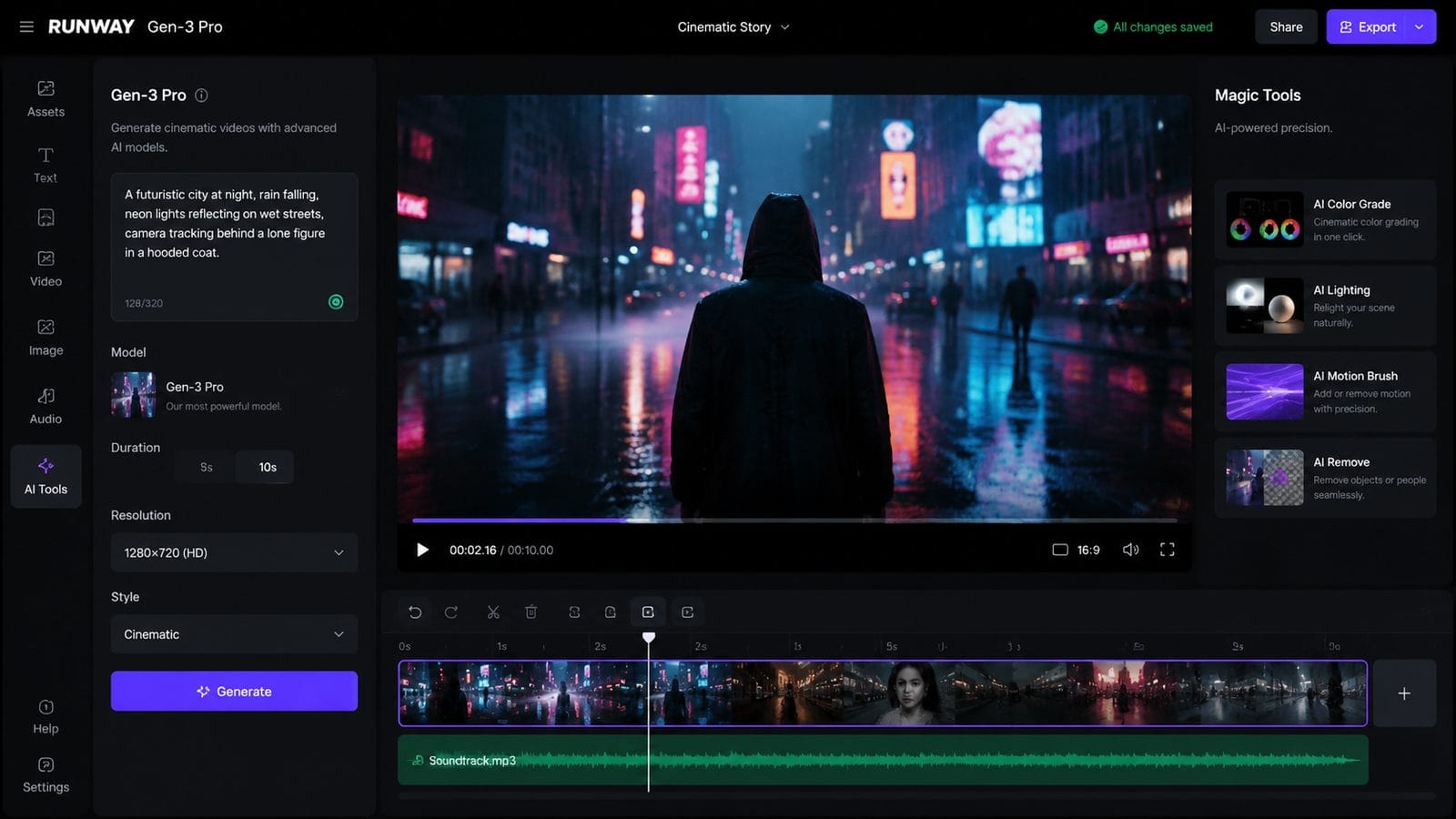Open the Video panel in sidebar

pos(45,268)
